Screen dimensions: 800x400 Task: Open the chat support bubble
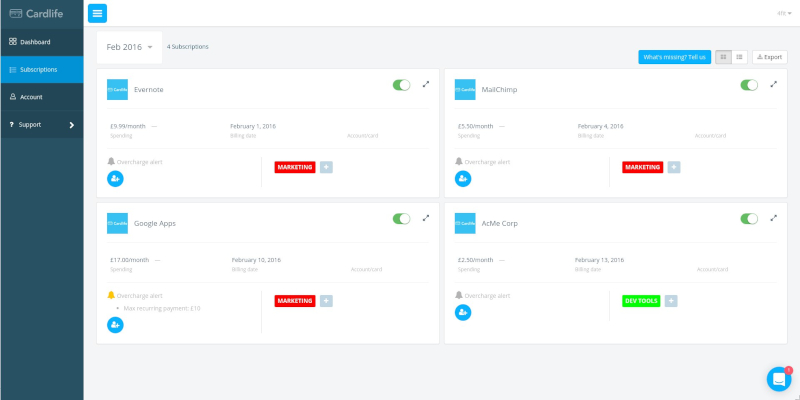pos(778,379)
